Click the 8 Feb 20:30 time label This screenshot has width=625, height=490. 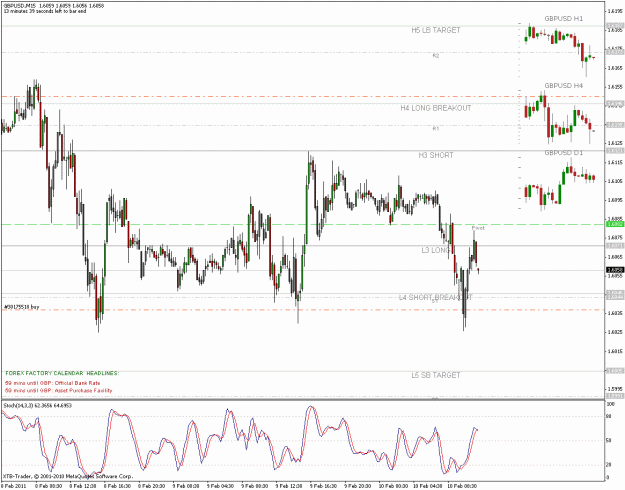[x=151, y=486]
